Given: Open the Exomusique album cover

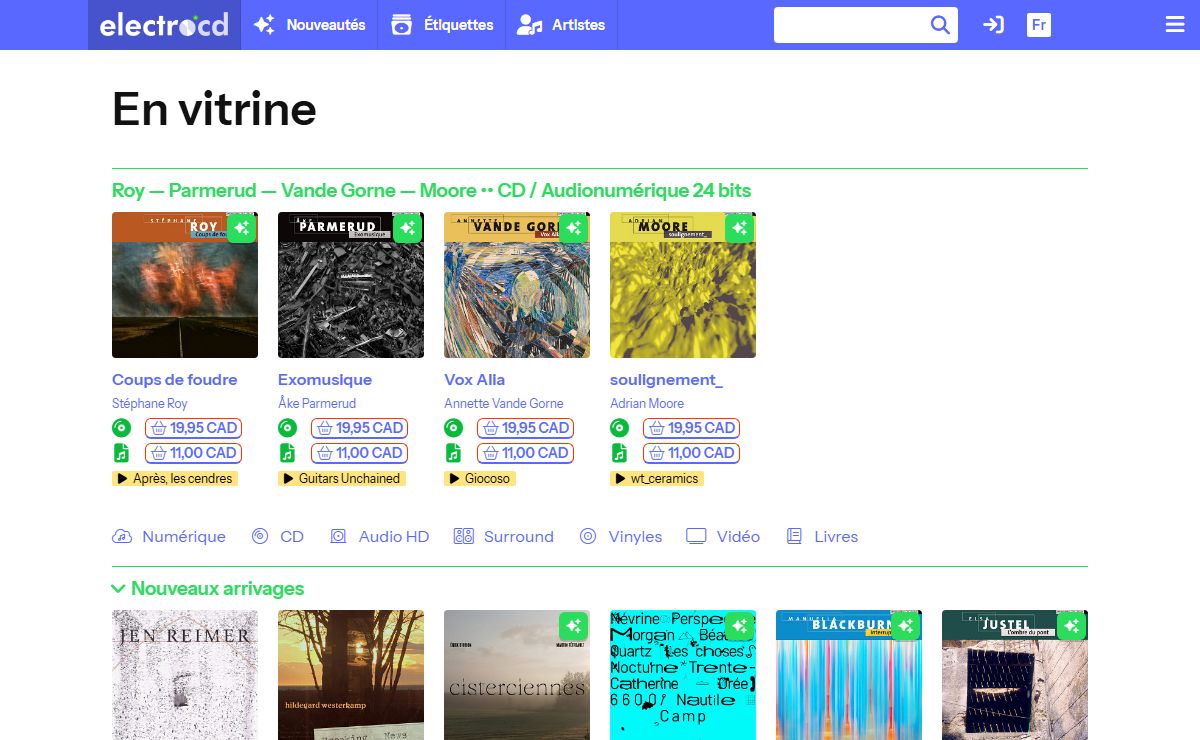Looking at the screenshot, I should point(351,285).
